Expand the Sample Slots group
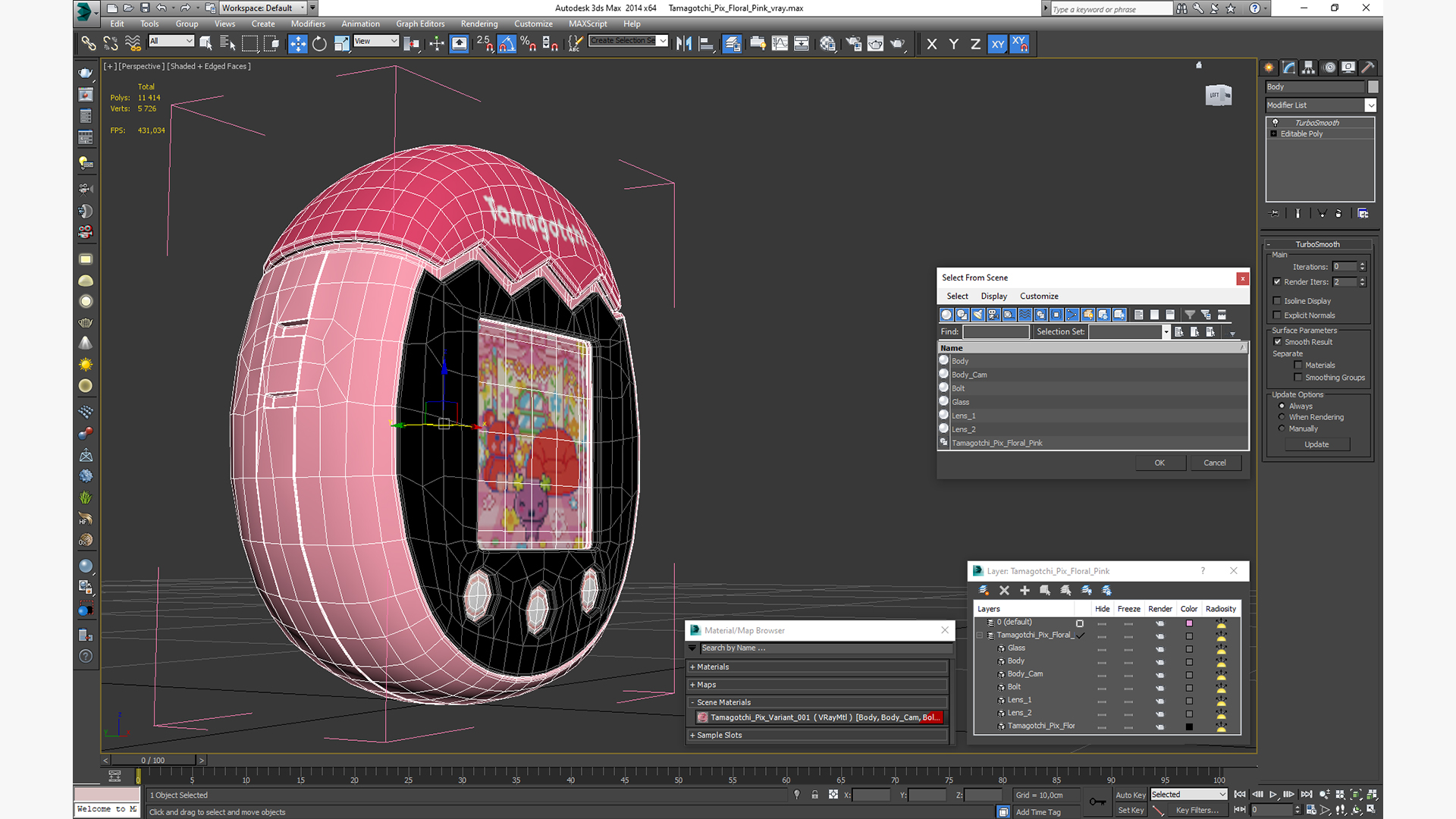Image resolution: width=1456 pixels, height=819 pixels. pos(817,736)
